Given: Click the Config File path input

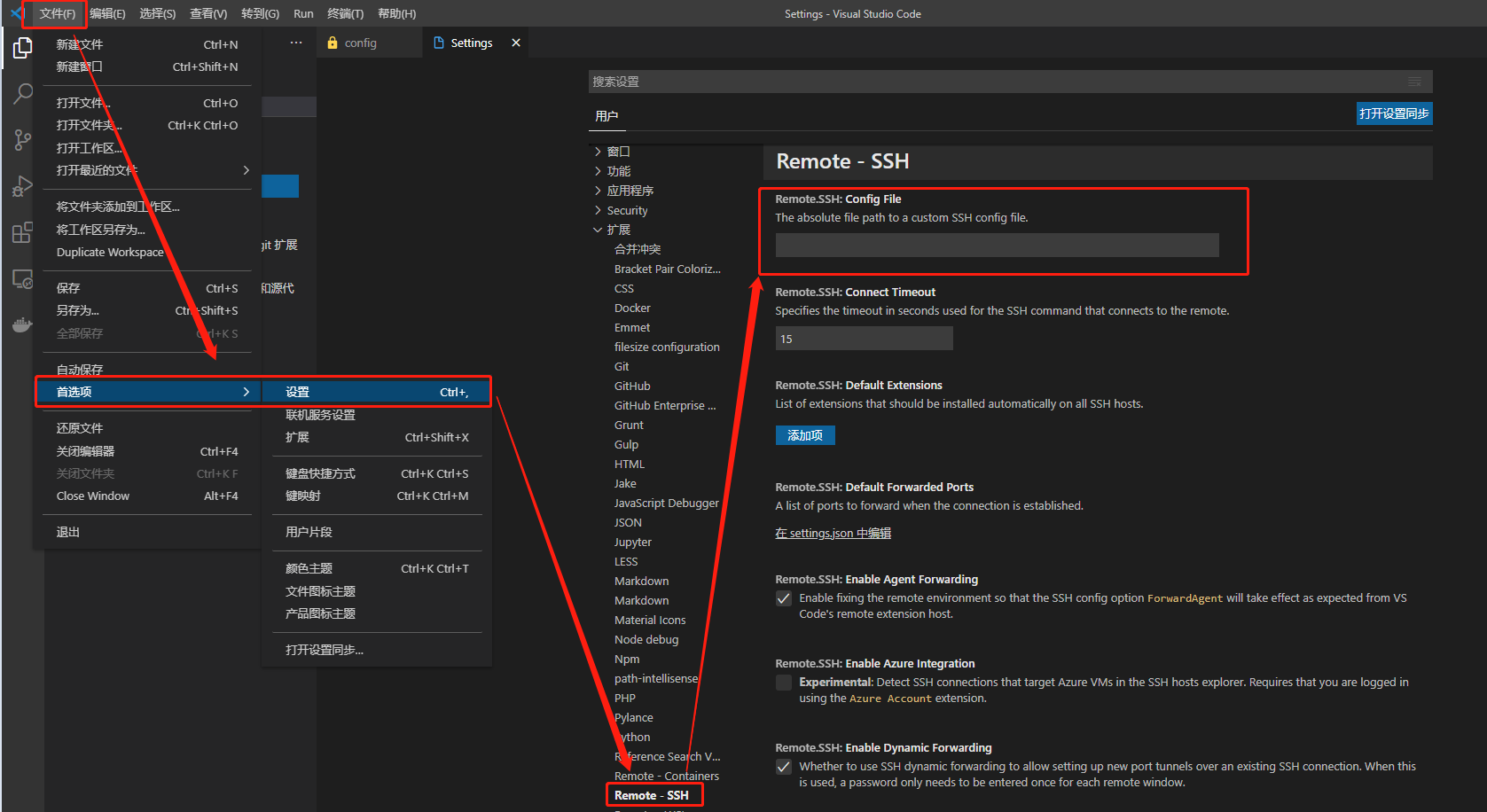Looking at the screenshot, I should point(997,246).
